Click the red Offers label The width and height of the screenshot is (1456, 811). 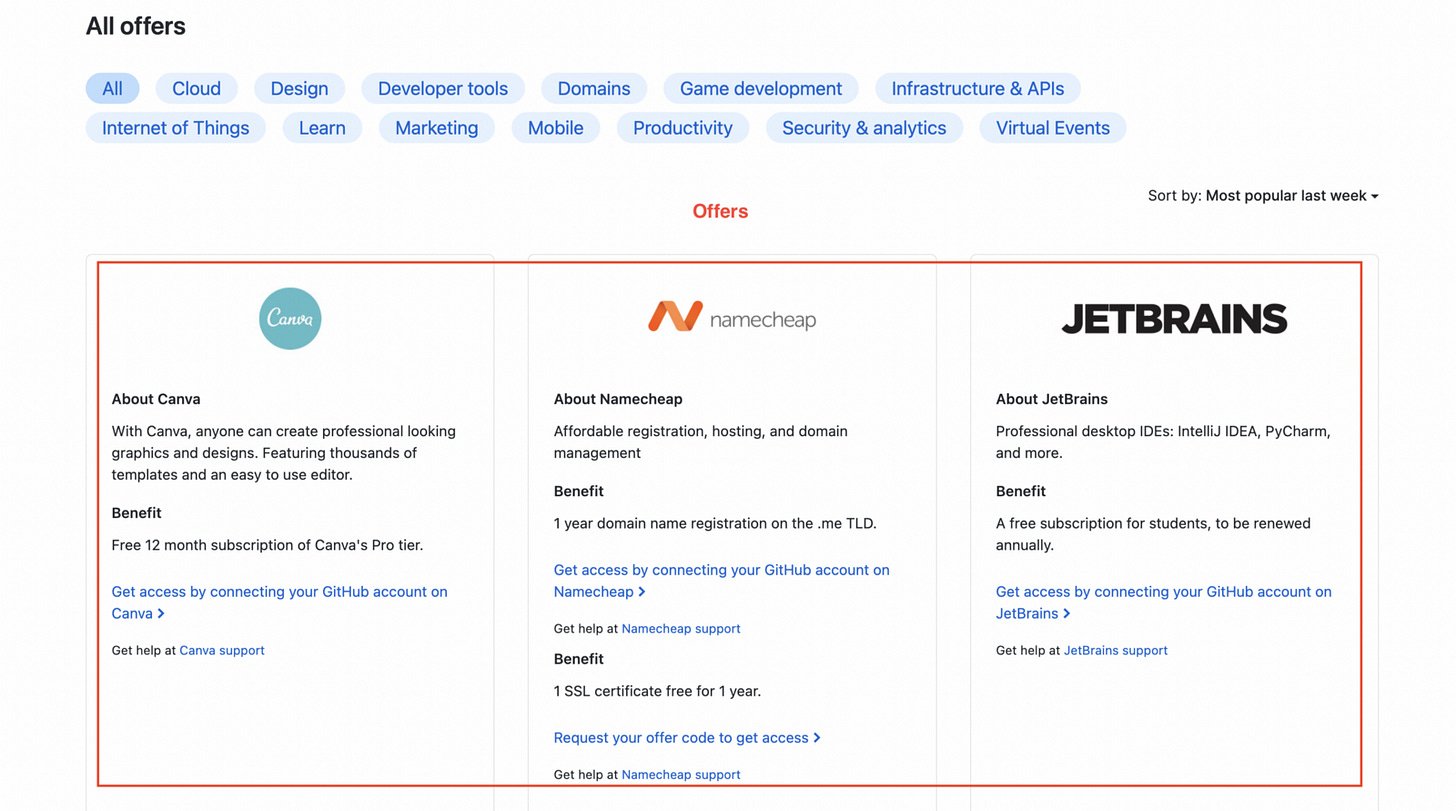coord(720,211)
